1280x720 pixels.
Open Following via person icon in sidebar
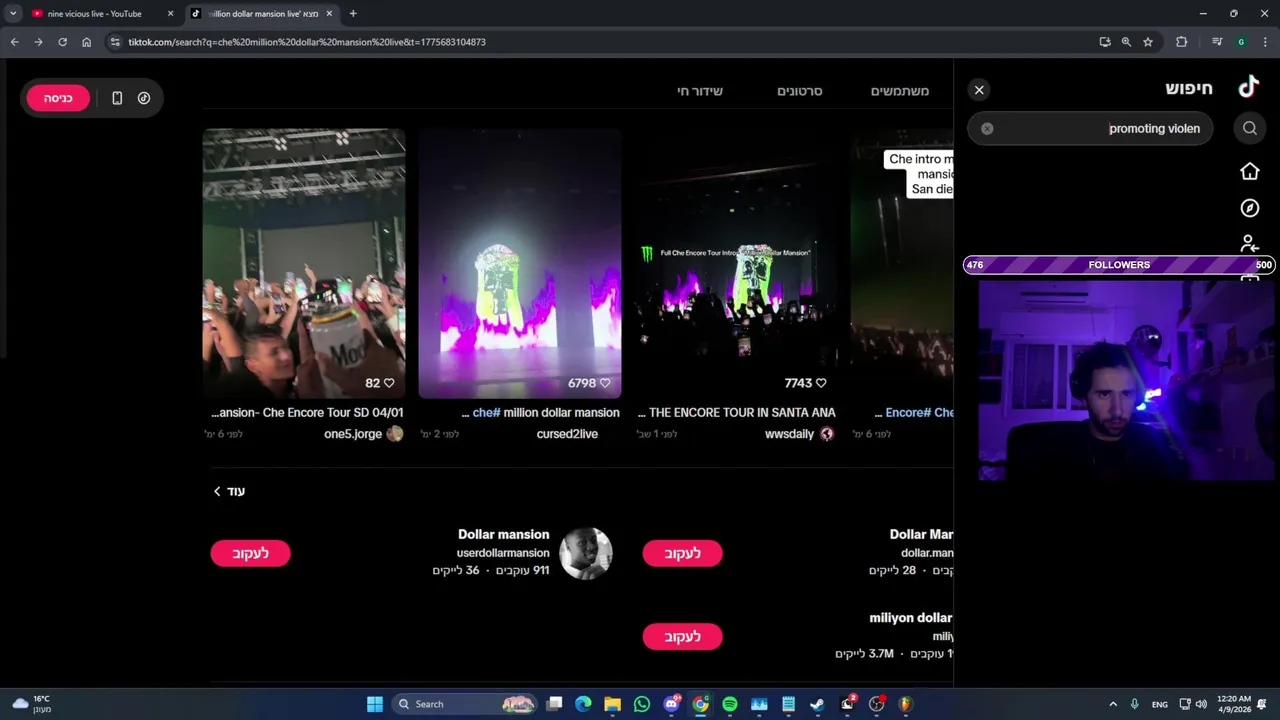(x=1250, y=243)
